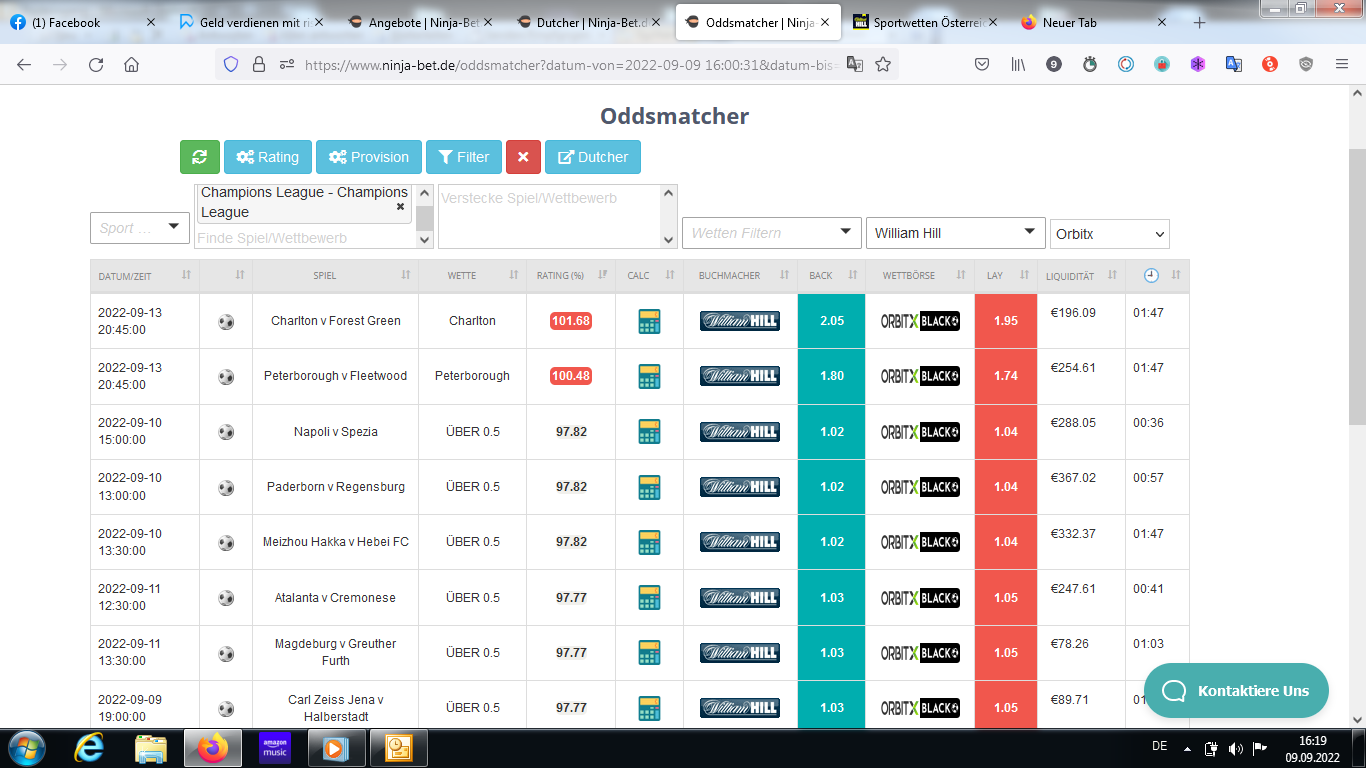Open a new browser tab with plus
Image resolution: width=1366 pixels, height=768 pixels.
tap(1200, 22)
